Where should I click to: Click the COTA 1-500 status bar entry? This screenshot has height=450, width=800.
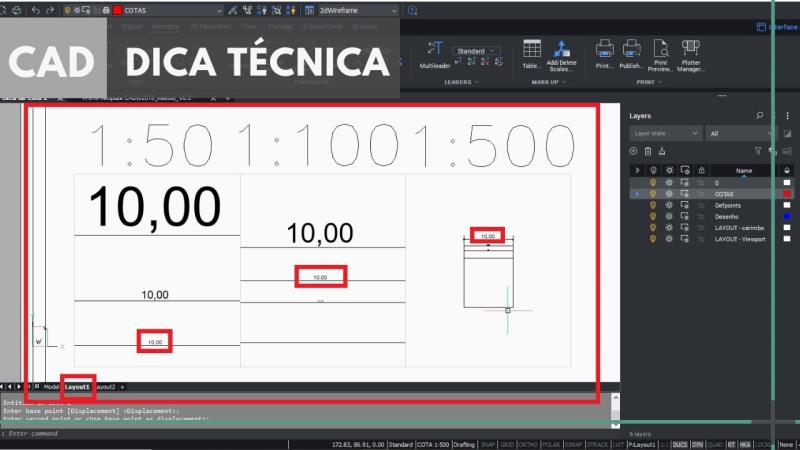pos(433,445)
